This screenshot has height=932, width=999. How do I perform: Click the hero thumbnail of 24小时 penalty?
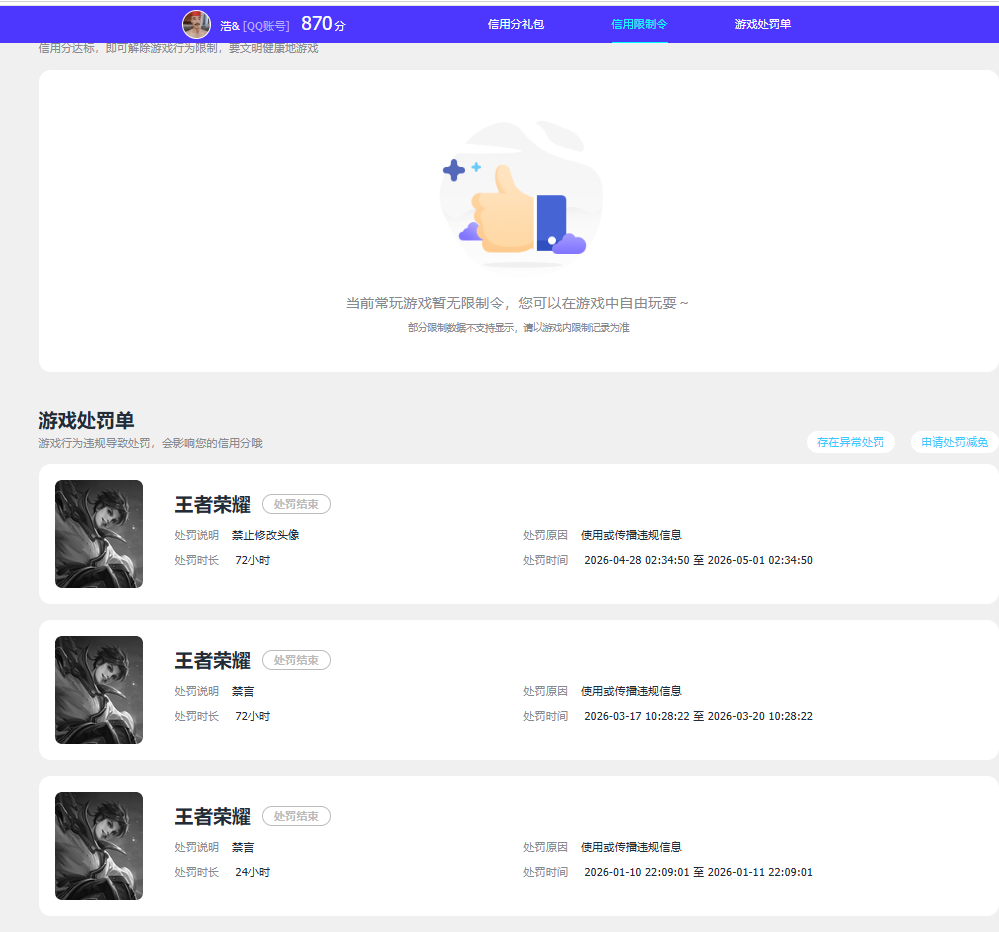99,846
